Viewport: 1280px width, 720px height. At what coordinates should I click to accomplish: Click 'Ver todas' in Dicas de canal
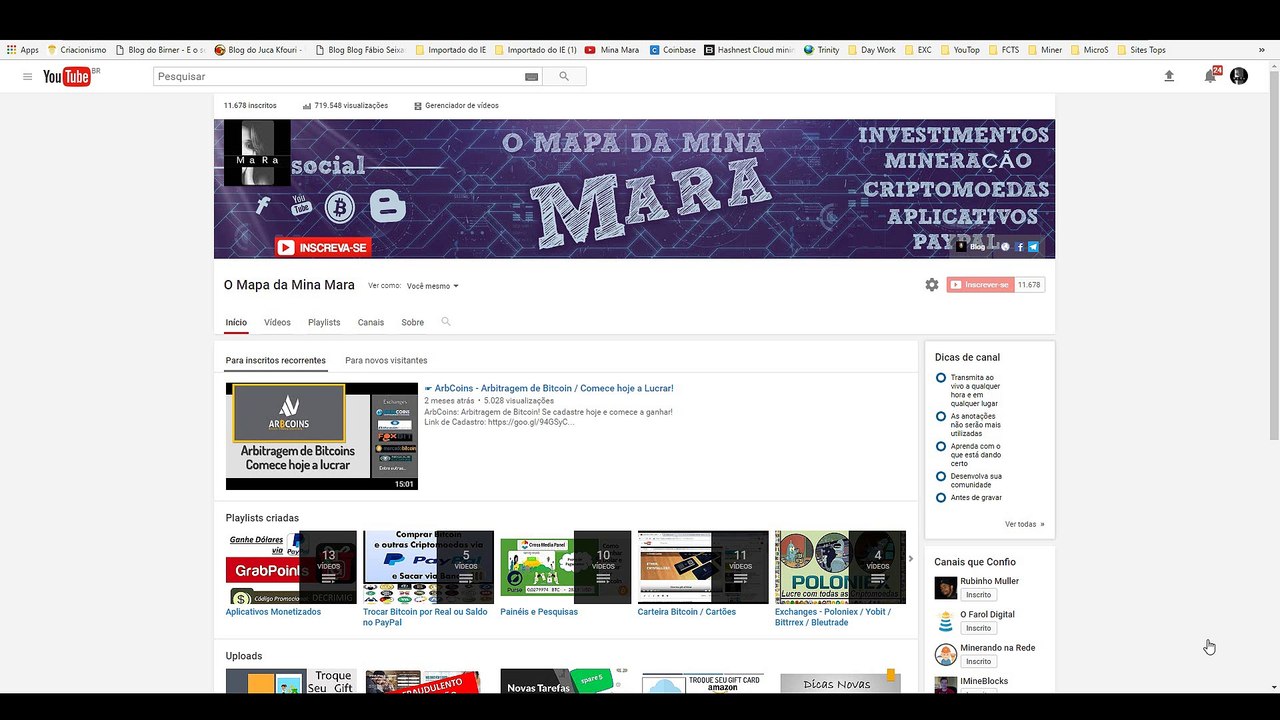click(x=1024, y=524)
